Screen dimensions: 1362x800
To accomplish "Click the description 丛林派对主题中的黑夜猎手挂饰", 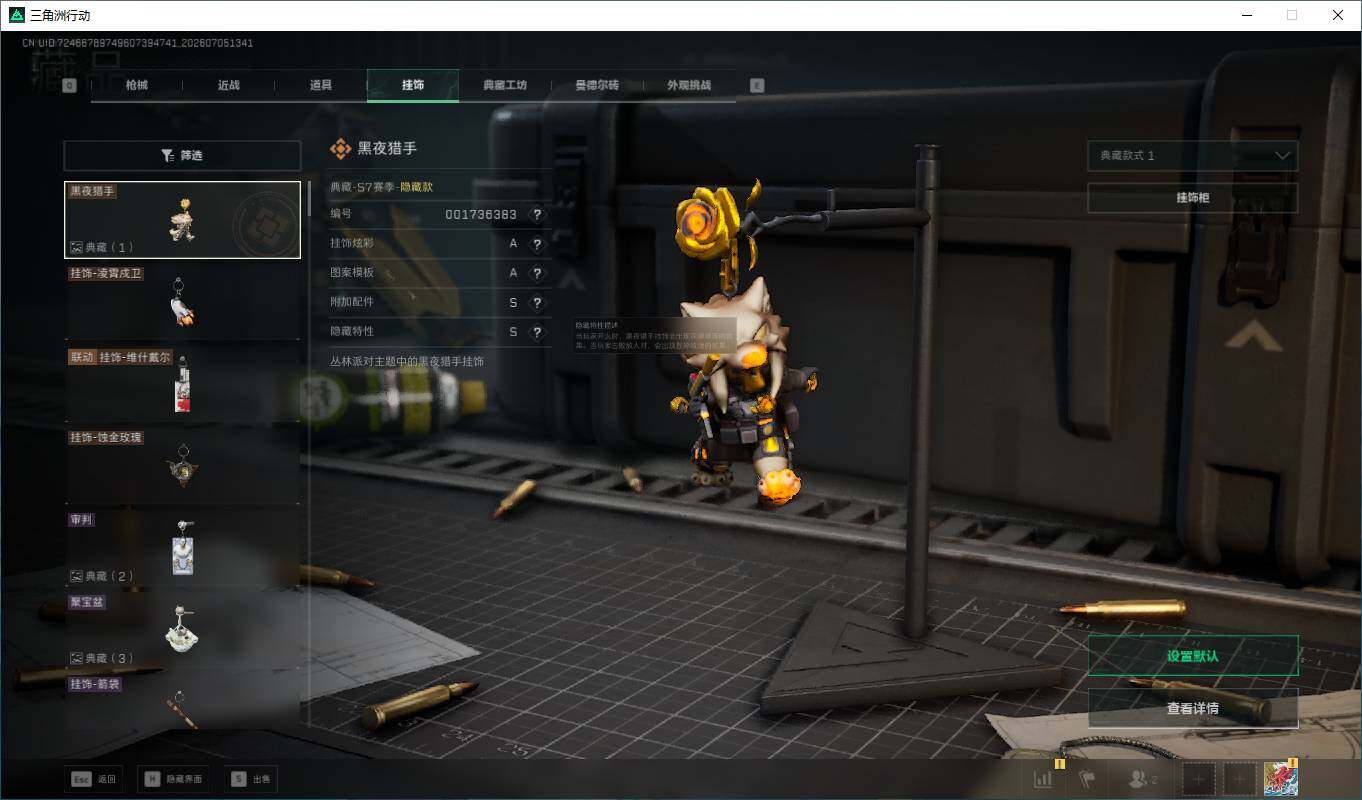I will pyautogui.click(x=407, y=361).
